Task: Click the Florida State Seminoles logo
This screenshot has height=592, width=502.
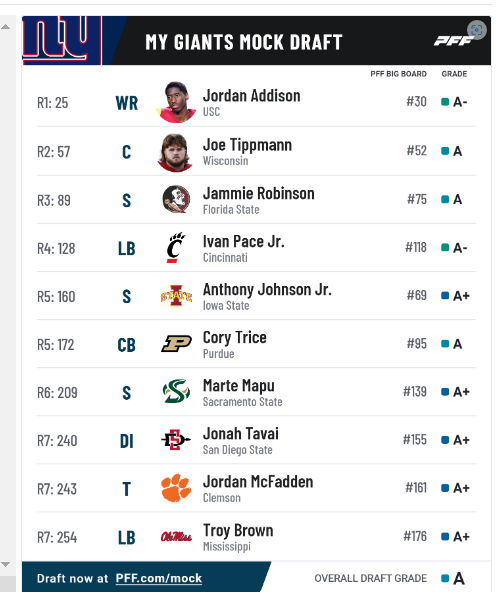Action: 176,199
